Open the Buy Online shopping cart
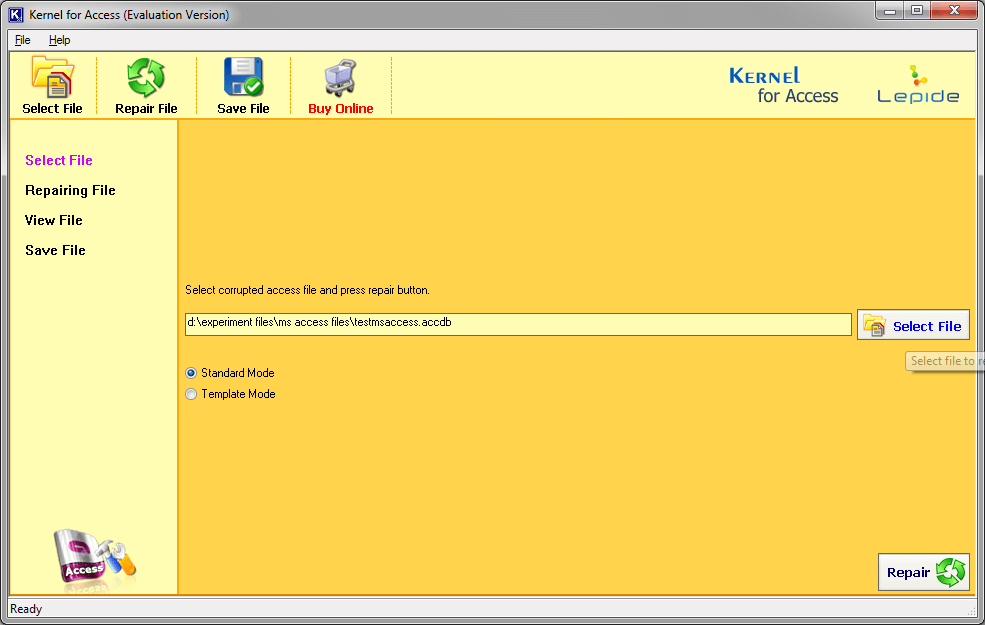This screenshot has width=985, height=625. point(340,78)
